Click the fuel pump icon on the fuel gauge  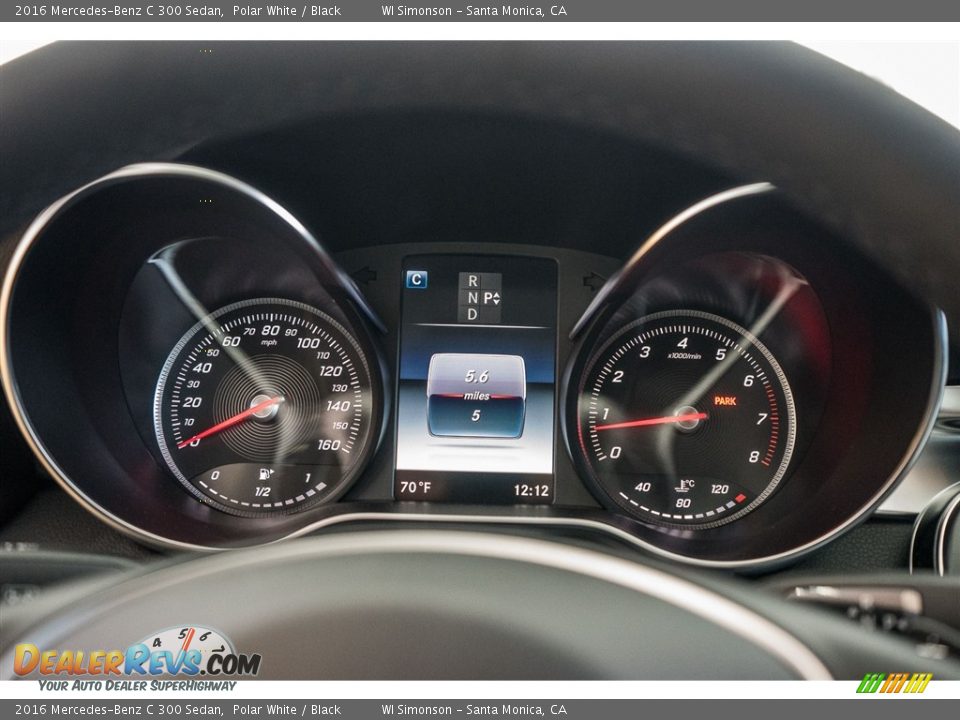point(263,474)
